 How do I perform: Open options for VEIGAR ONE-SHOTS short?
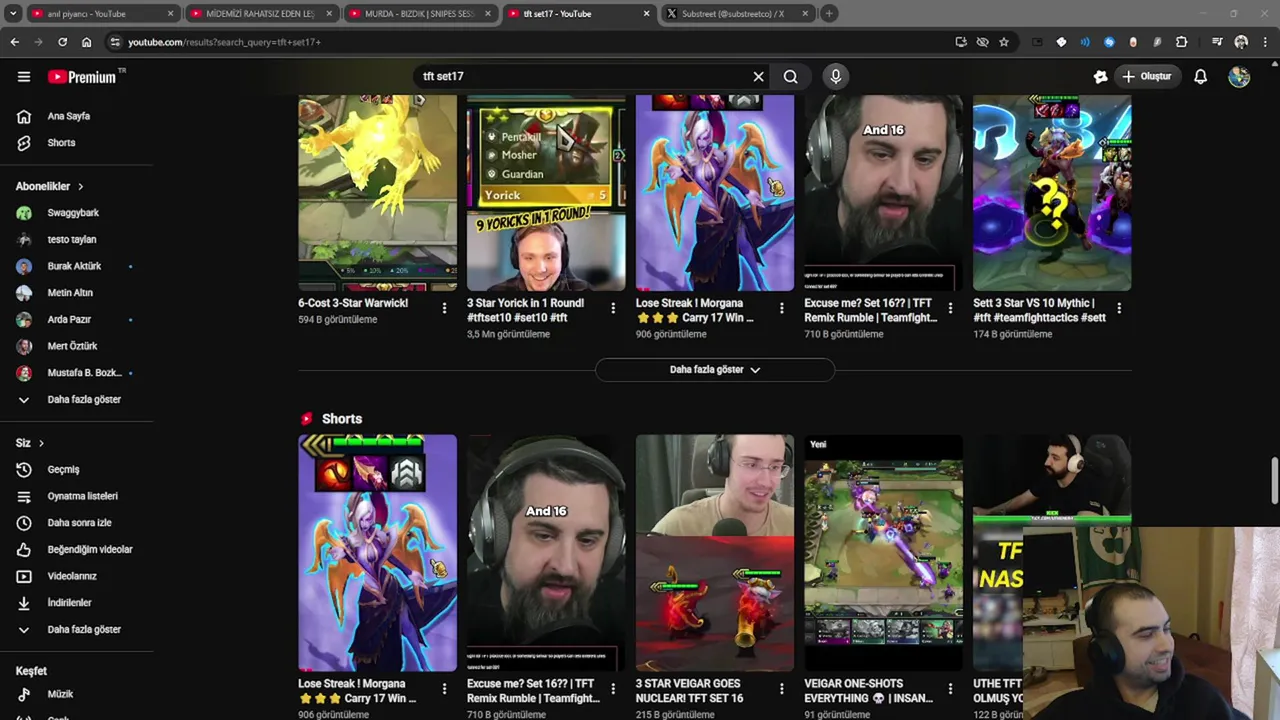tap(950, 689)
